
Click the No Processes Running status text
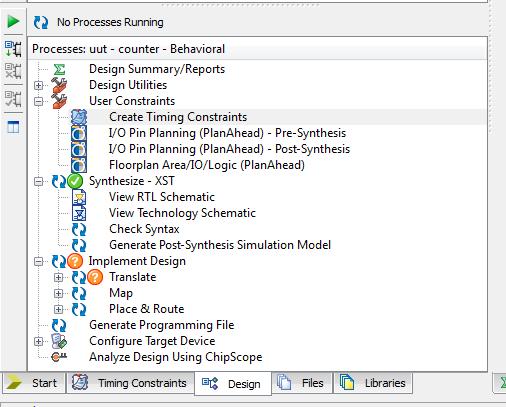point(110,23)
